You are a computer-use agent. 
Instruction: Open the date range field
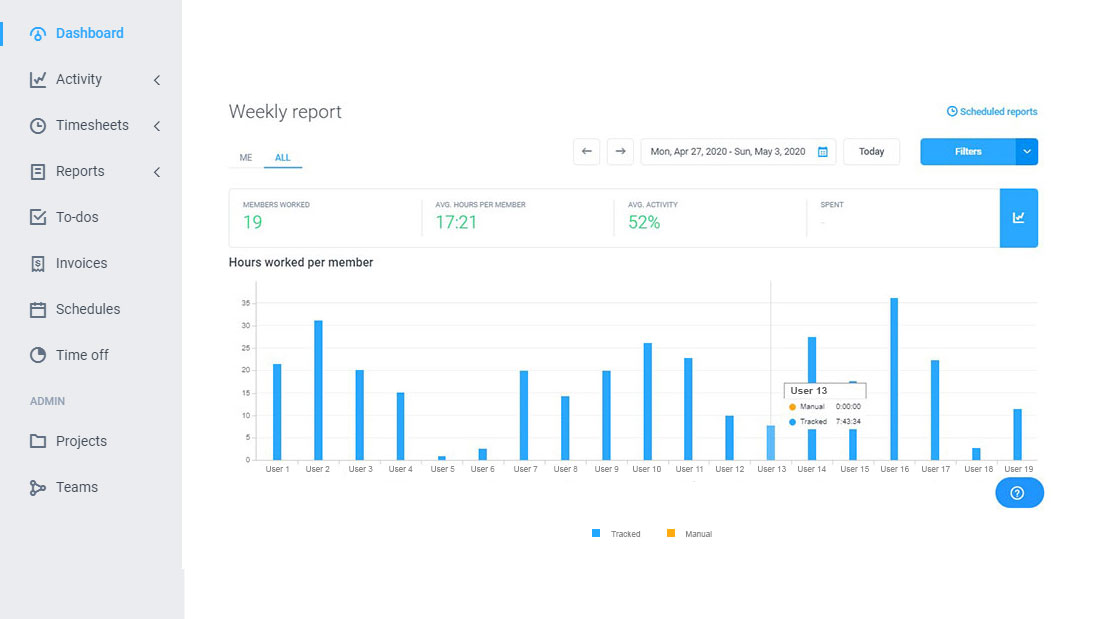[x=738, y=152]
